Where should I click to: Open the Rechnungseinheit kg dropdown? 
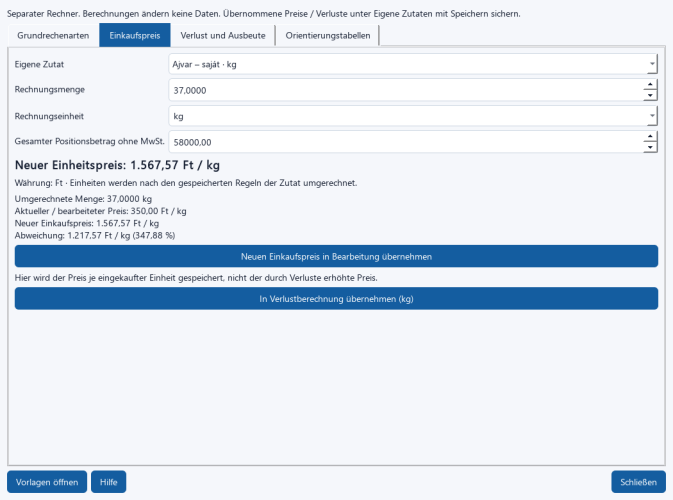pos(413,116)
